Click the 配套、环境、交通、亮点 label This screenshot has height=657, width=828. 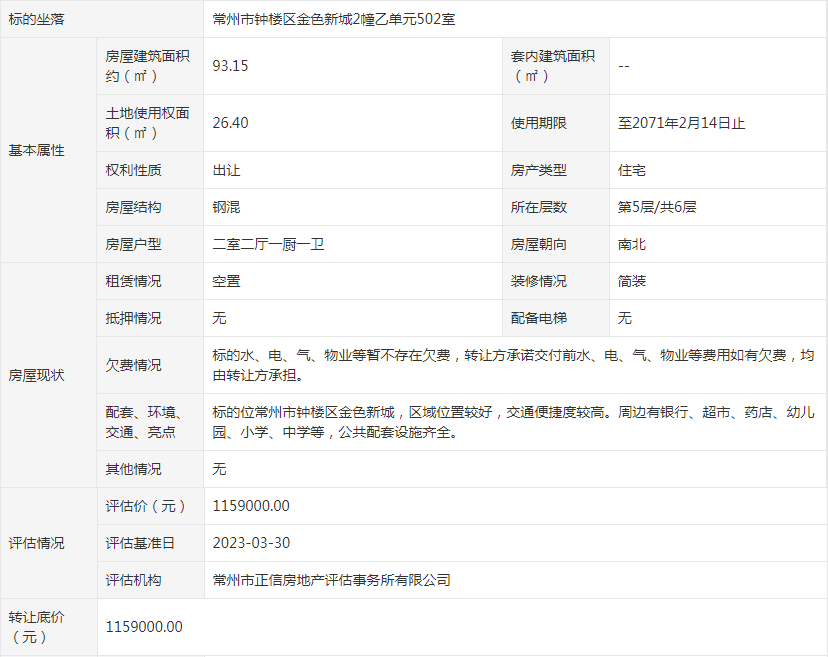144,422
